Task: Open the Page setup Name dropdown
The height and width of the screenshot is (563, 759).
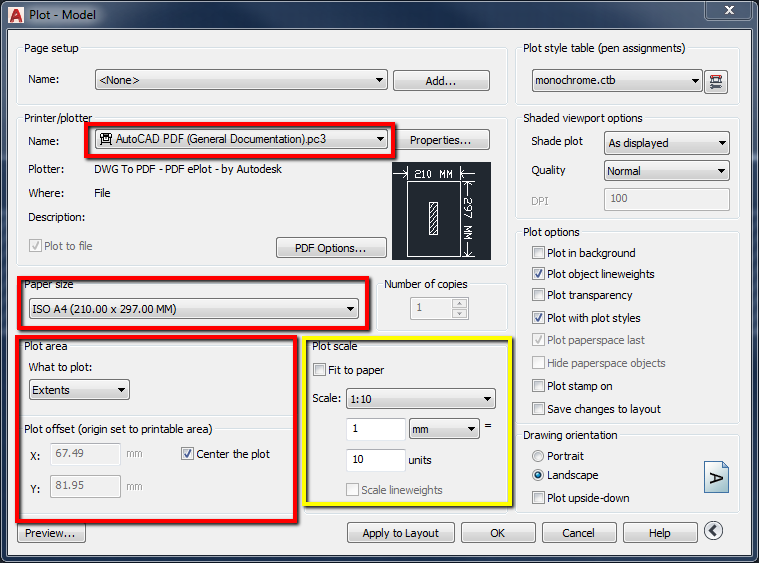Action: click(241, 80)
